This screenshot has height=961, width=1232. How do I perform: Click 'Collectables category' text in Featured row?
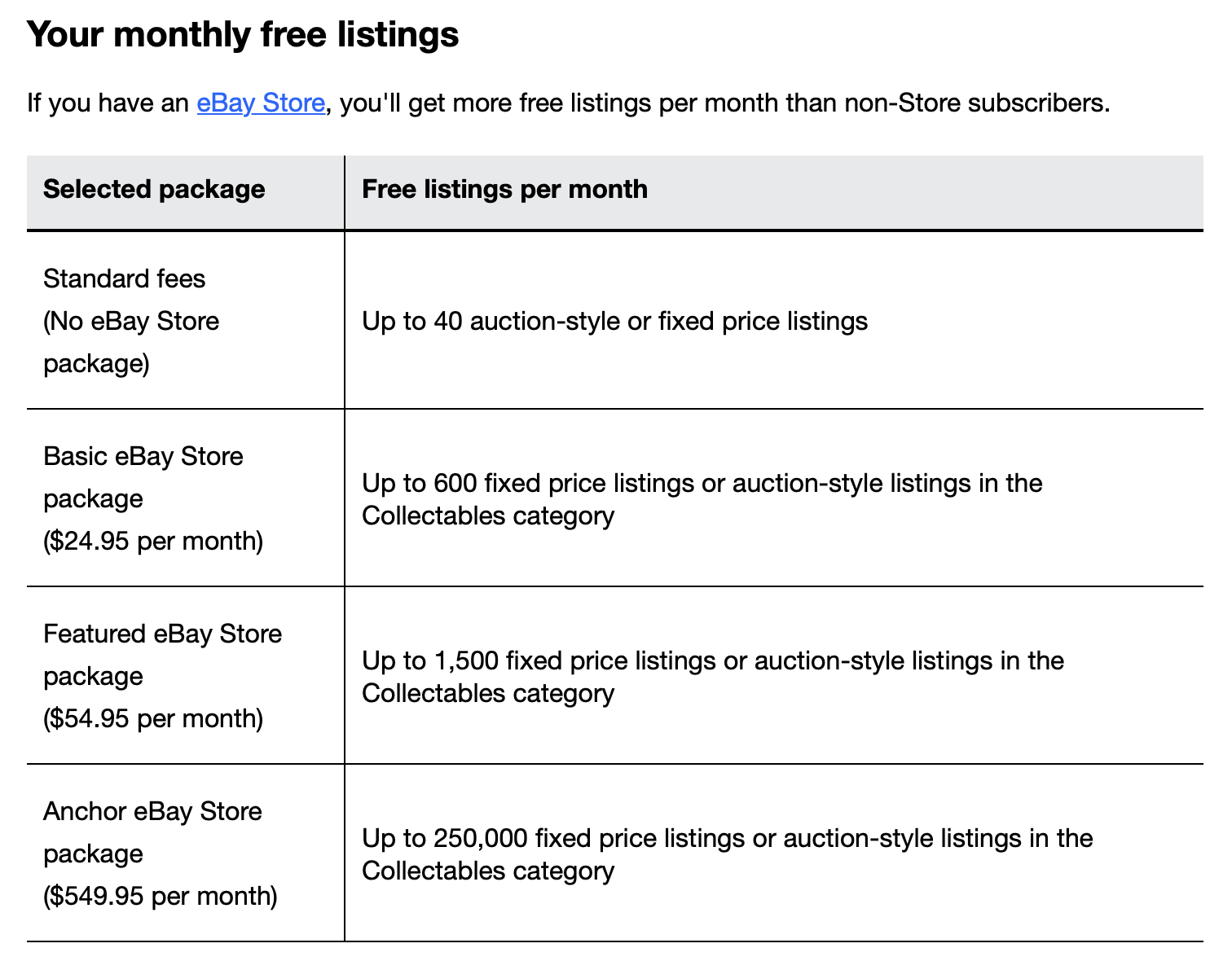[488, 693]
